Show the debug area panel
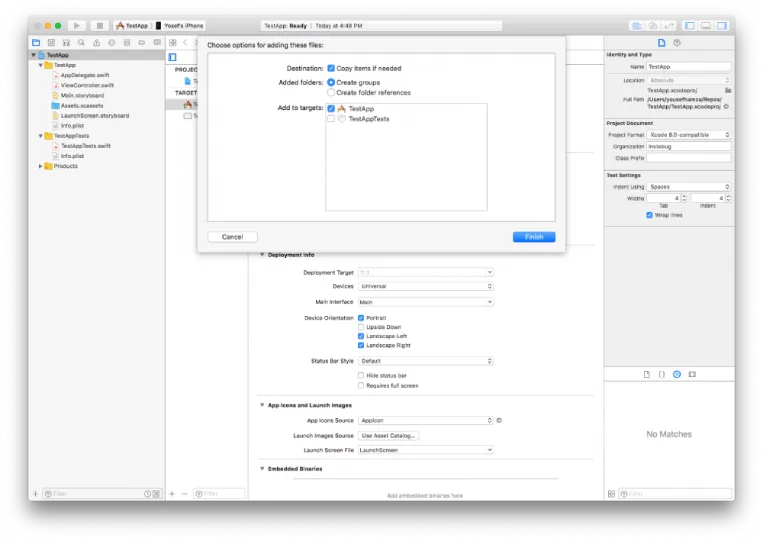The height and width of the screenshot is (541, 763). [x=706, y=26]
